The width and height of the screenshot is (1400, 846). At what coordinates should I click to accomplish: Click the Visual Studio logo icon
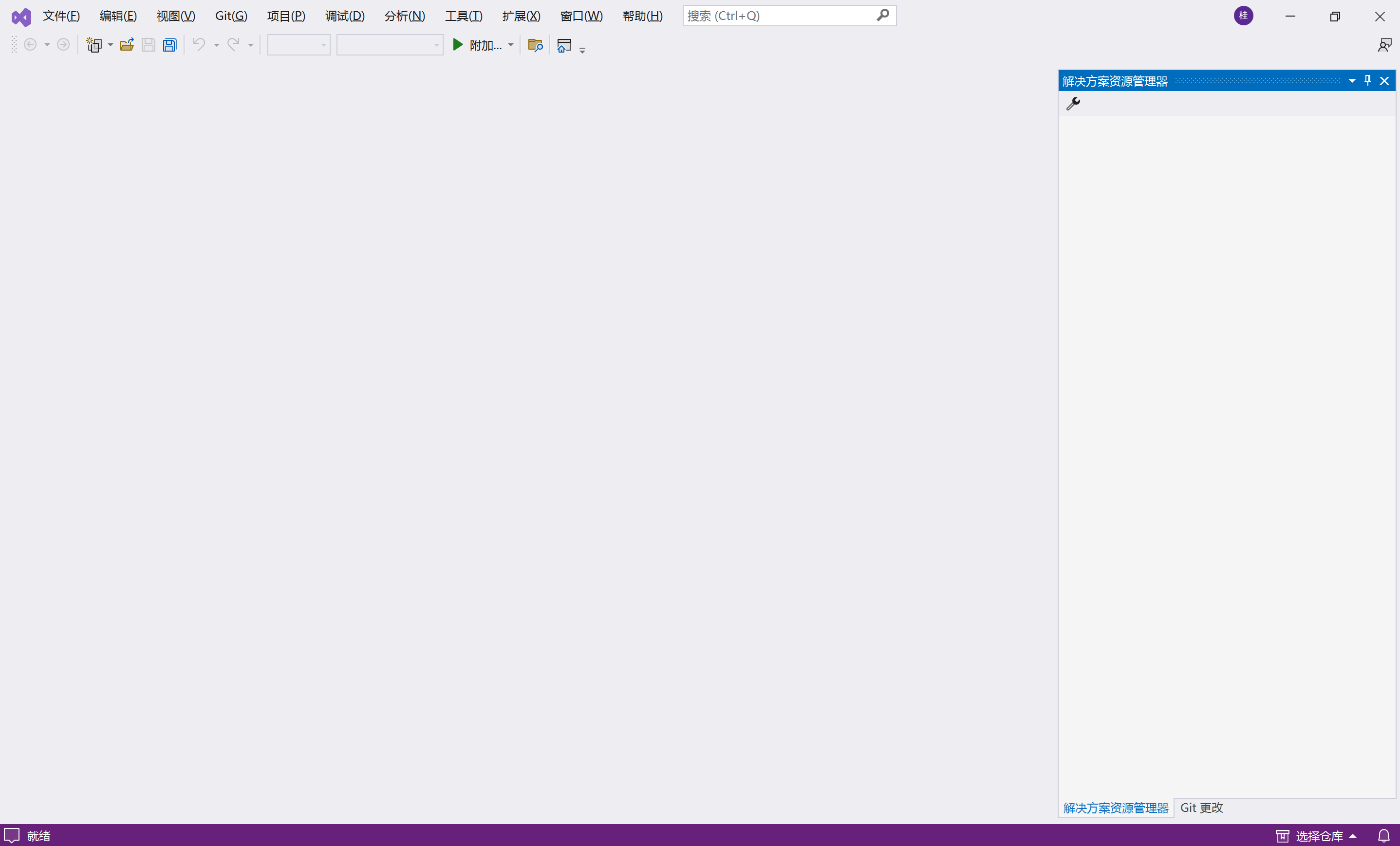tap(21, 17)
